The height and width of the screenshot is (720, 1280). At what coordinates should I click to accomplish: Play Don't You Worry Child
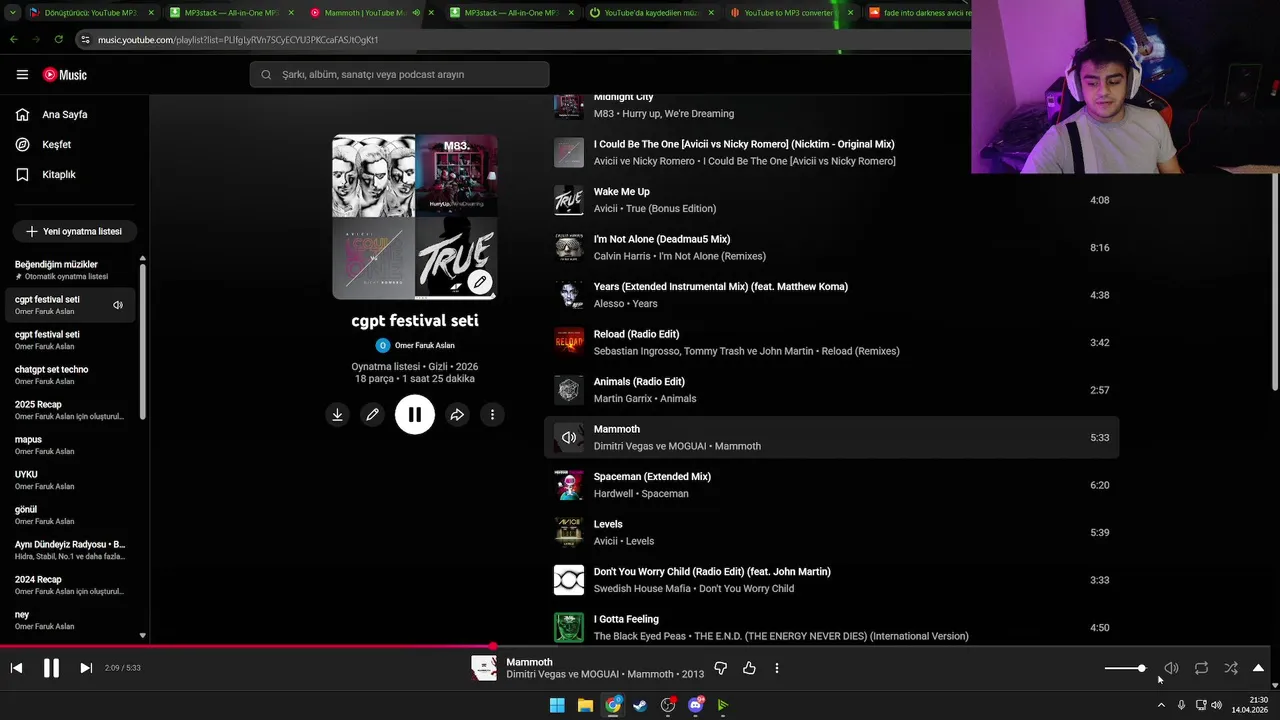click(x=712, y=572)
